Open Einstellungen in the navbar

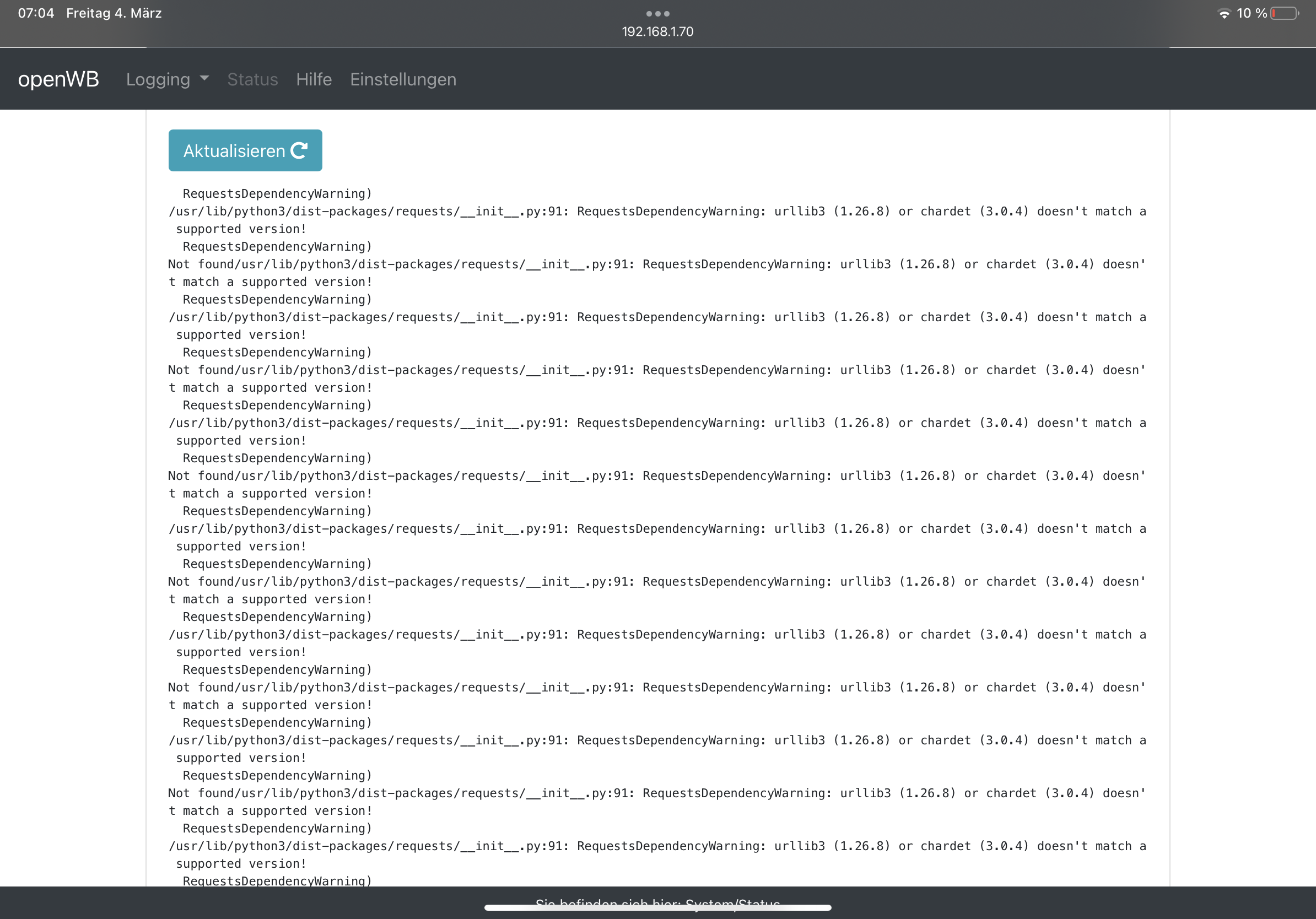[x=403, y=79]
